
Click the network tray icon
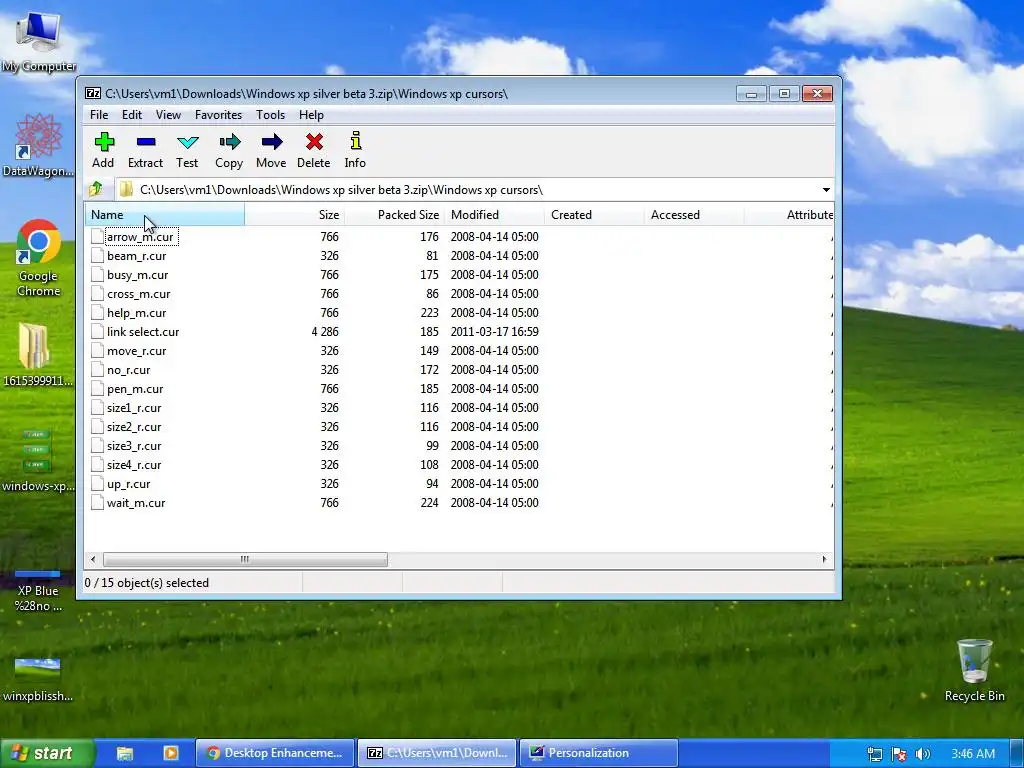tap(874, 754)
